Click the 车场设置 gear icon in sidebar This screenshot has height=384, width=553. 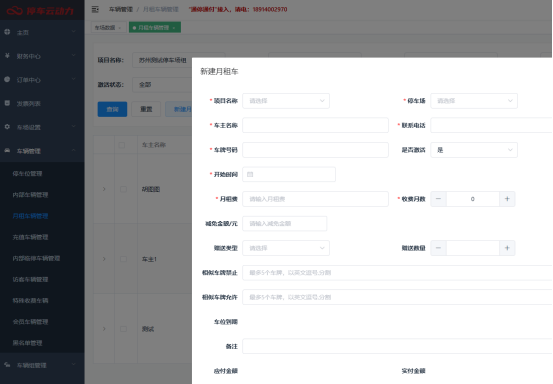click(7, 127)
